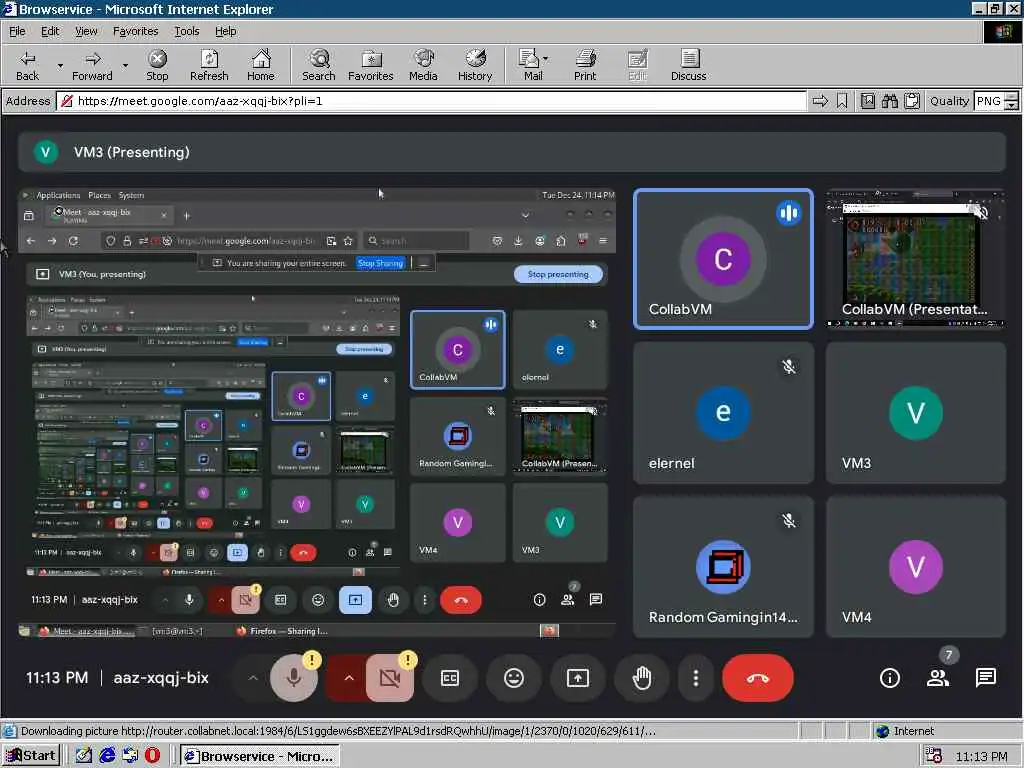This screenshot has height=768, width=1024.
Task: Select the elernel participant tile
Action: [x=724, y=413]
